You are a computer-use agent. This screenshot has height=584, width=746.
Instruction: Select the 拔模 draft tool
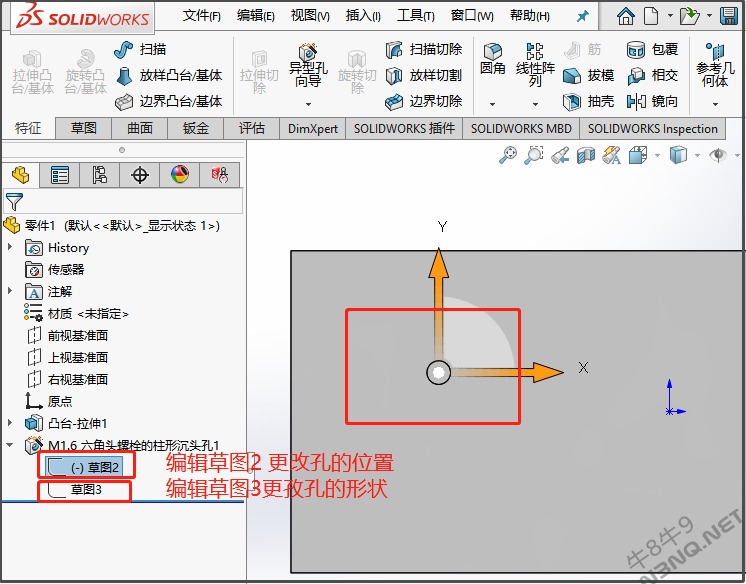pyautogui.click(x=589, y=75)
